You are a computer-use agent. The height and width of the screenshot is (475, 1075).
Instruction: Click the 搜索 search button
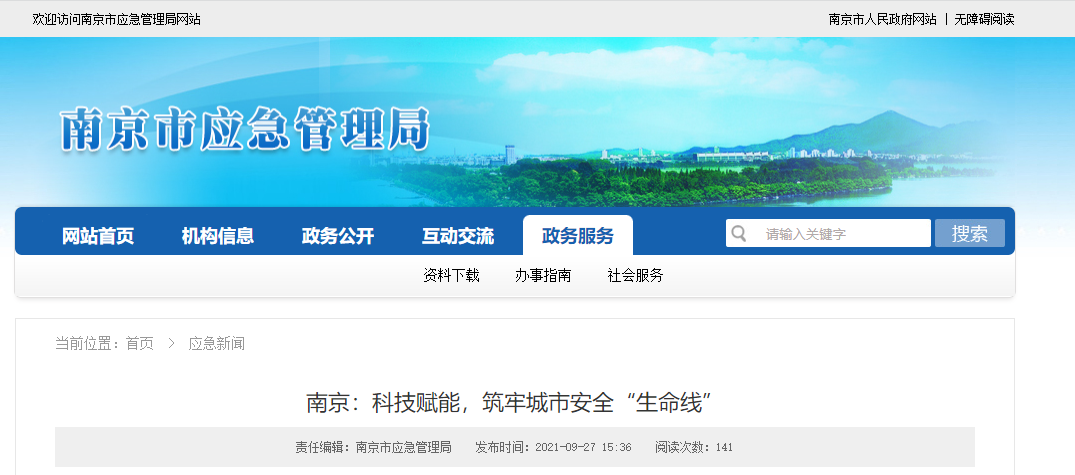(969, 233)
